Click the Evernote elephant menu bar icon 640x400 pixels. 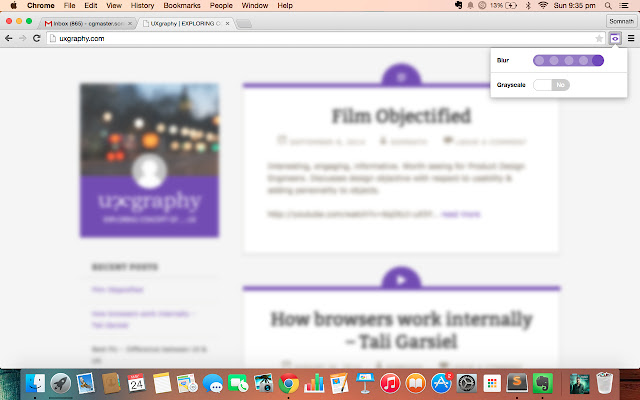click(458, 5)
